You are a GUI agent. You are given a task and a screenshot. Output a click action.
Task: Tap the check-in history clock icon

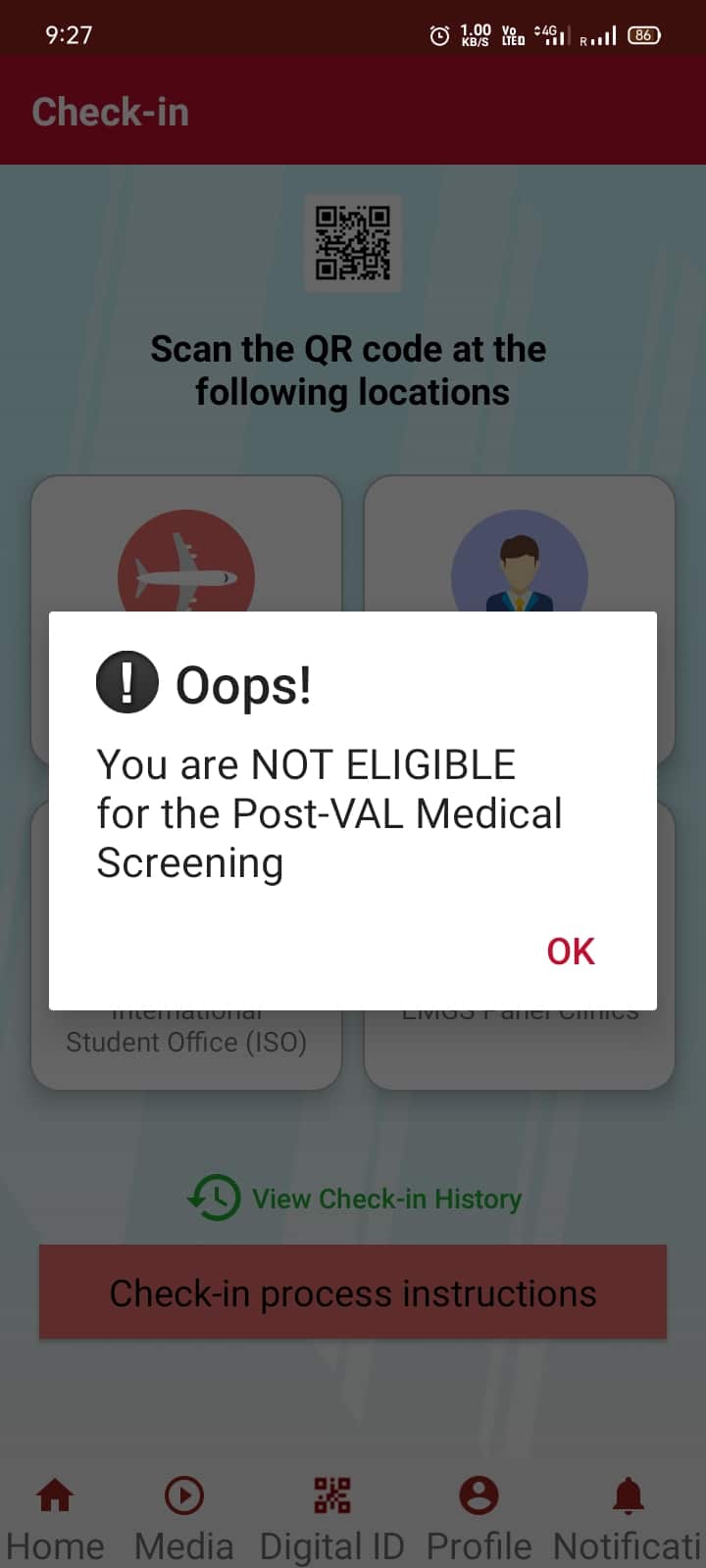coord(214,1198)
